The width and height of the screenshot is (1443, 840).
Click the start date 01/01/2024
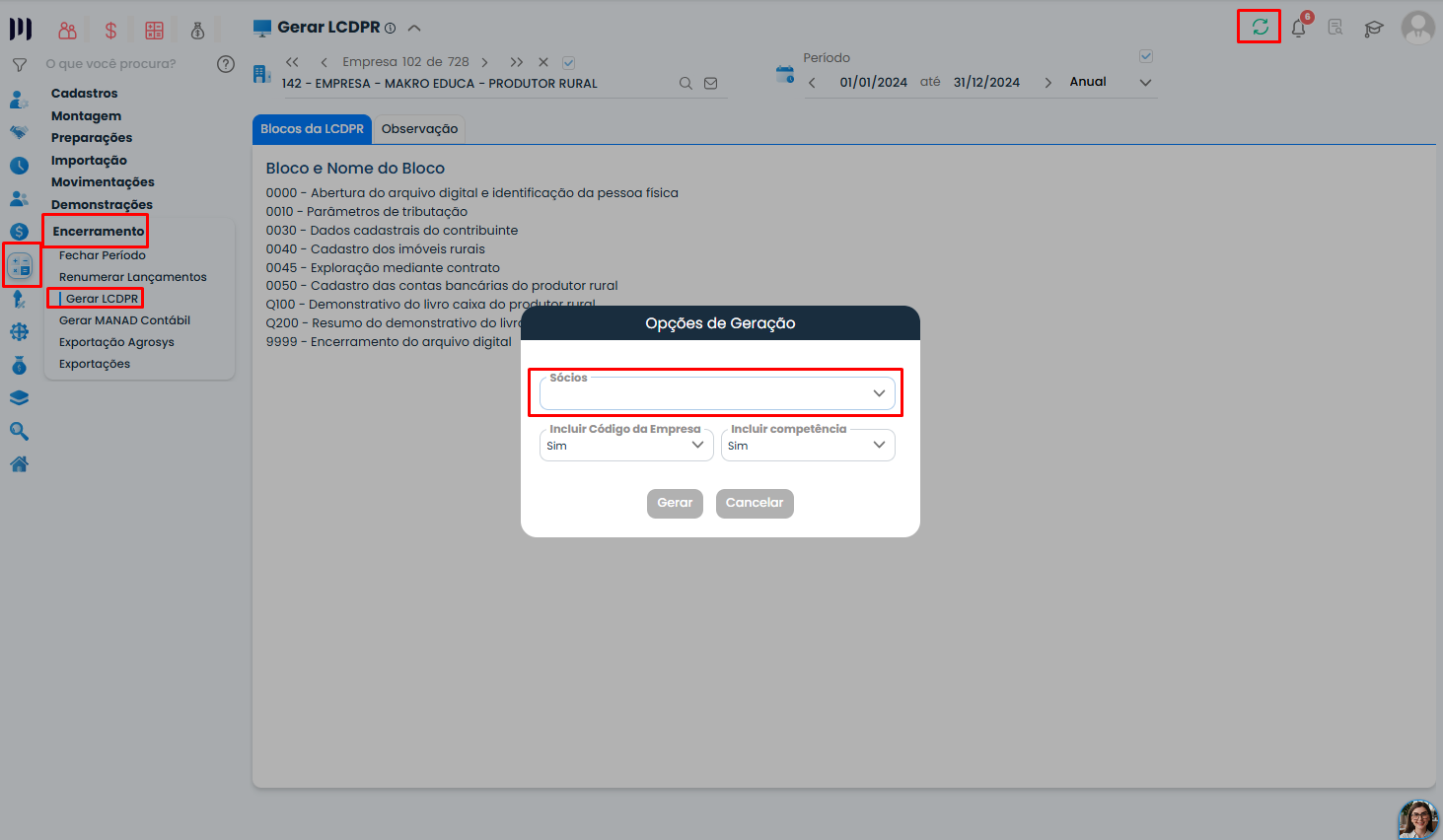[x=873, y=83]
